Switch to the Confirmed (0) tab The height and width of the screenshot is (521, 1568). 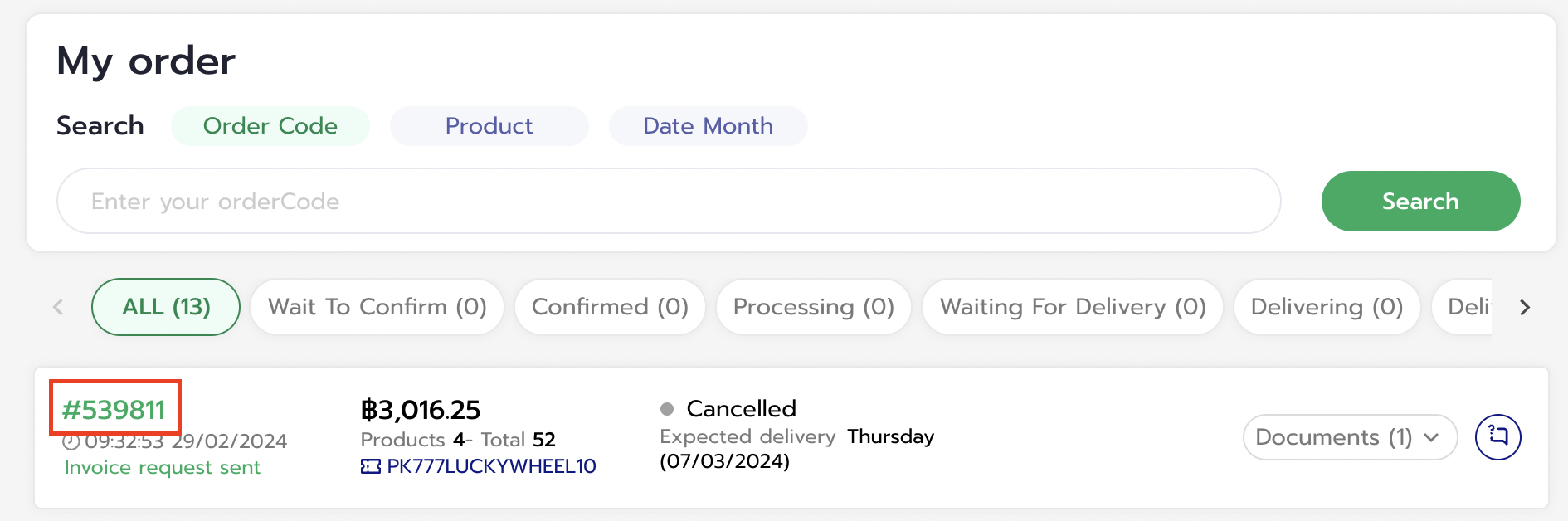click(x=610, y=307)
